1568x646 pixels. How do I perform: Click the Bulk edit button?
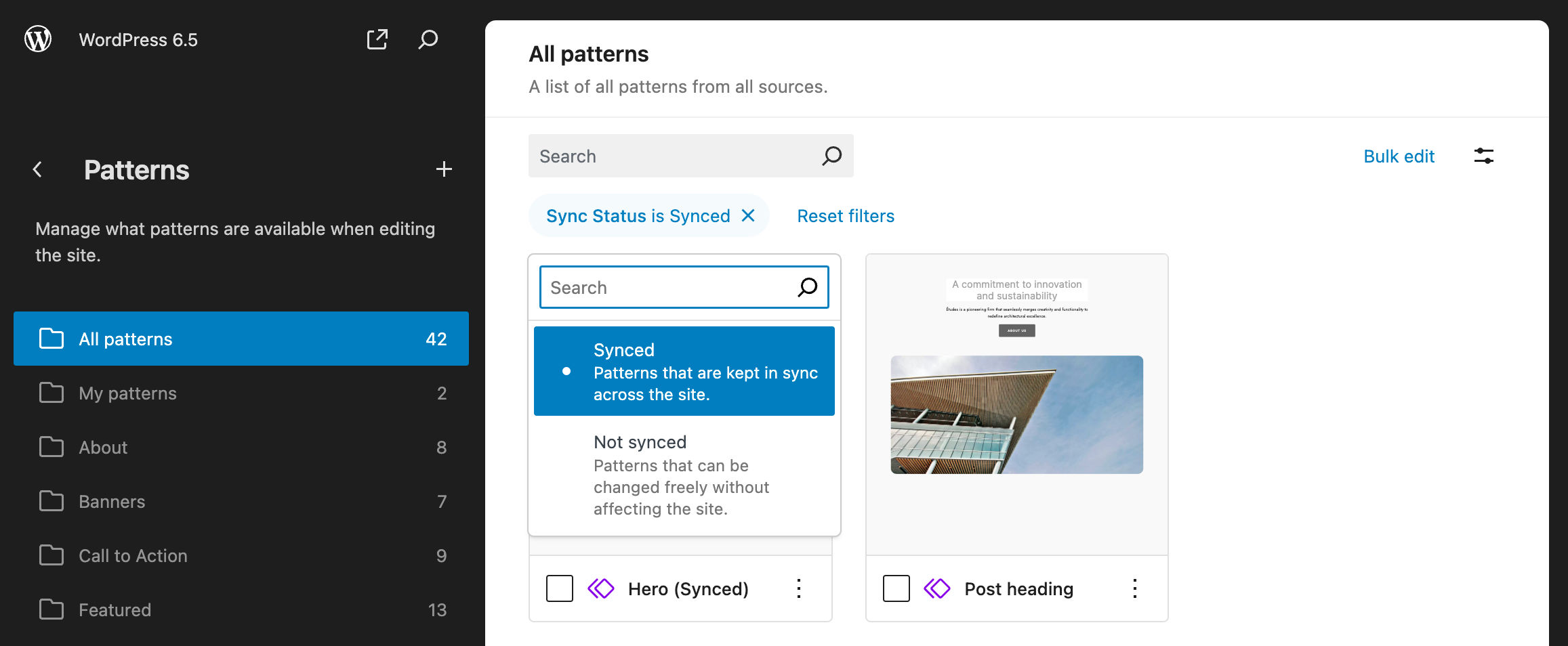1399,156
